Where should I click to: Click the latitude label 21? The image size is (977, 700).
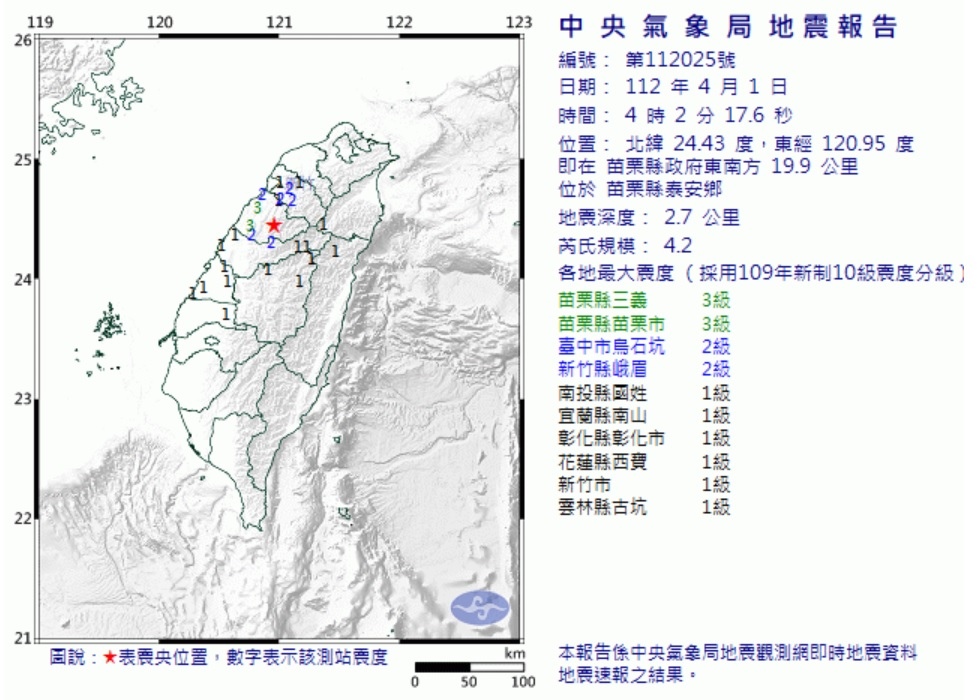click(23, 638)
